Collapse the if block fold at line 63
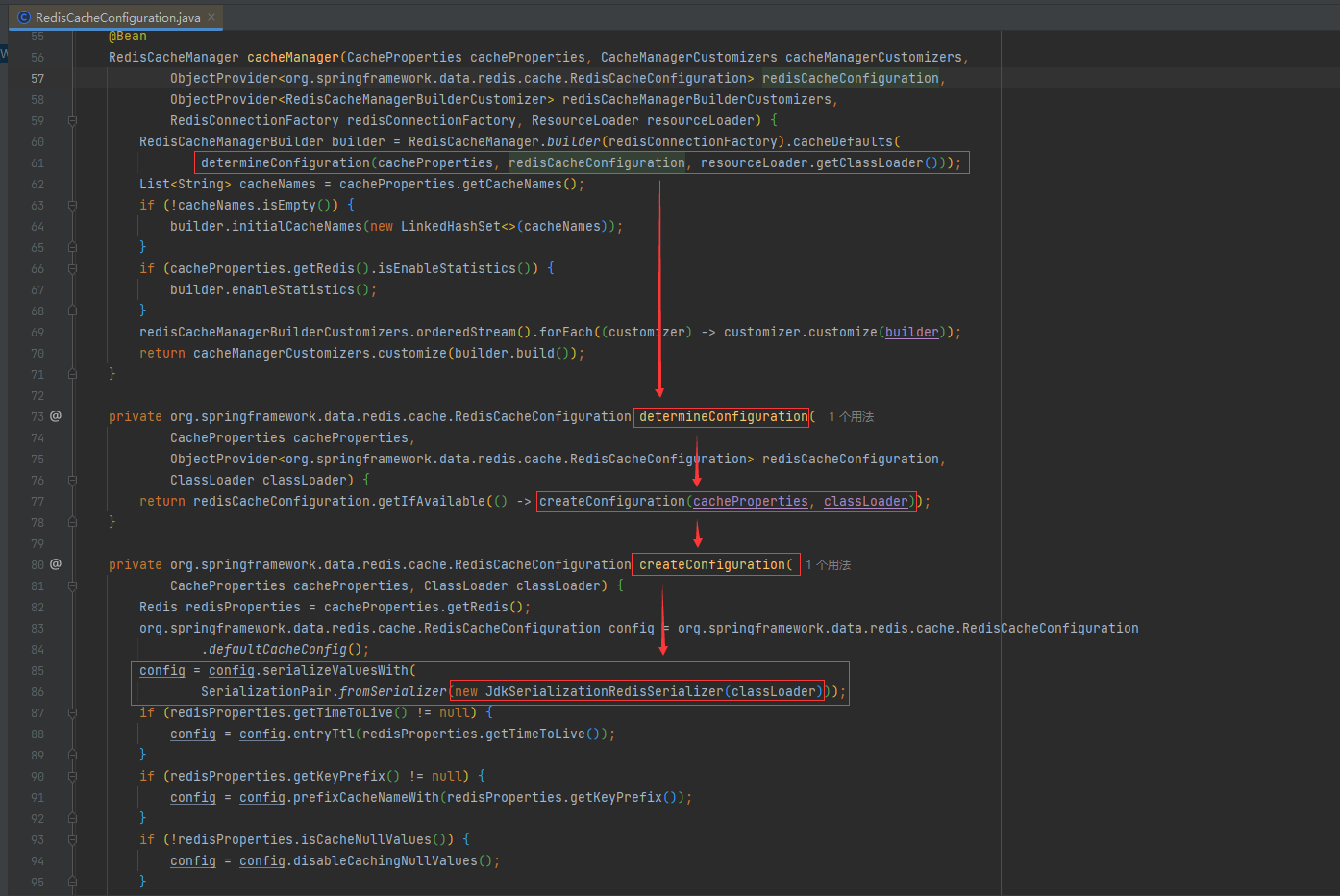1340x896 pixels. click(x=72, y=205)
